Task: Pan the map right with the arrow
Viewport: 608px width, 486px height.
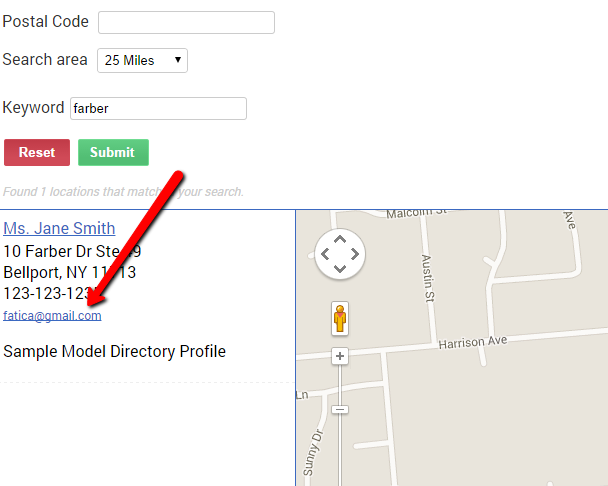Action: 355,254
